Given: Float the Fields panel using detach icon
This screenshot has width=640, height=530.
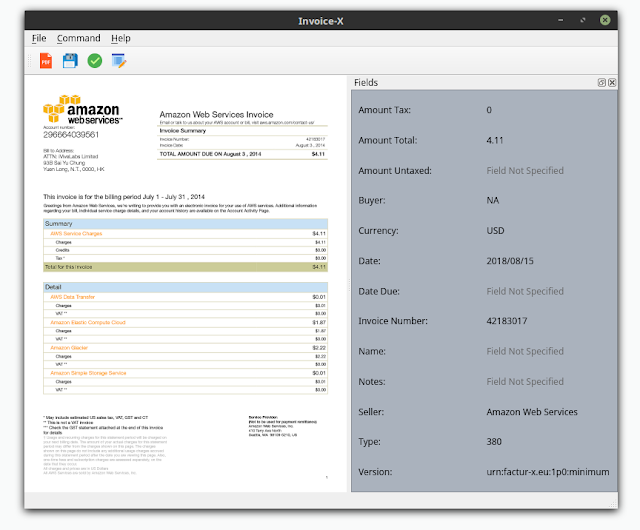Looking at the screenshot, I should [x=602, y=82].
